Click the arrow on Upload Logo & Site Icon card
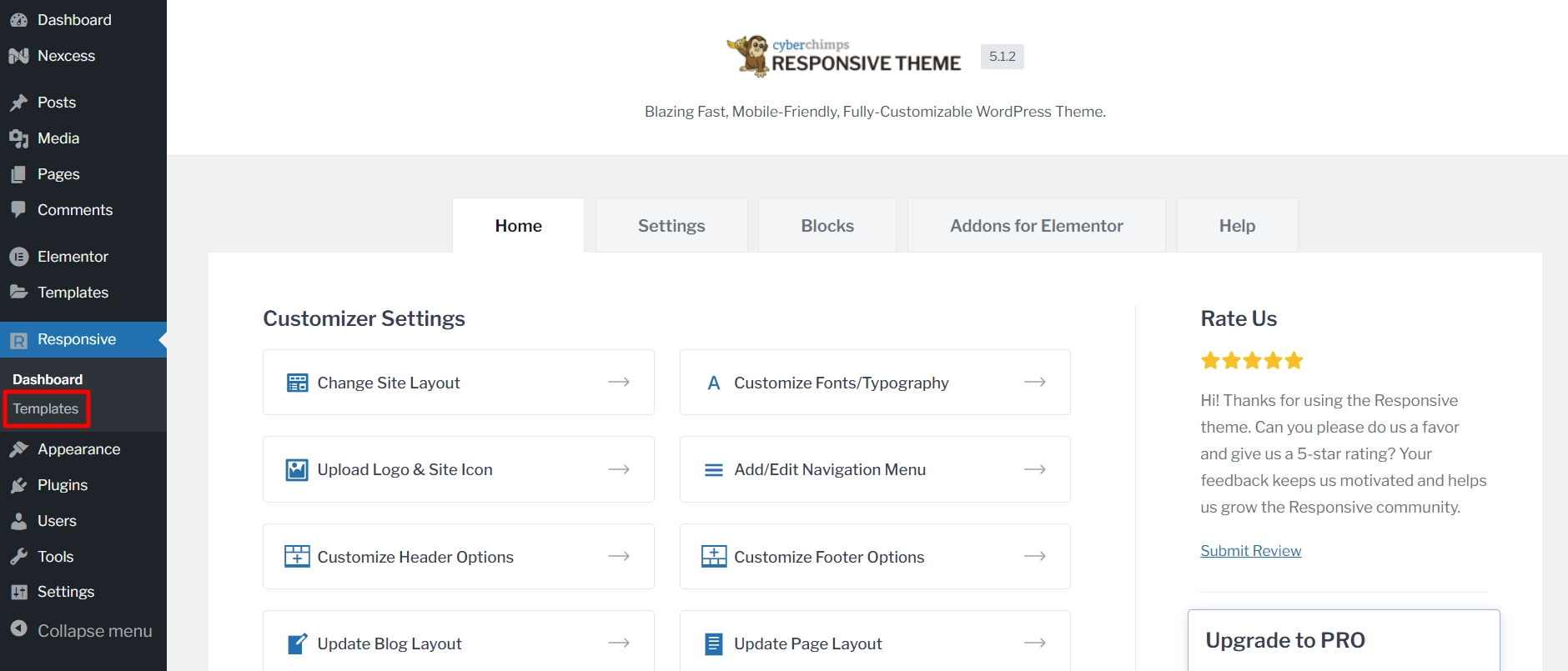1568x671 pixels. (619, 469)
